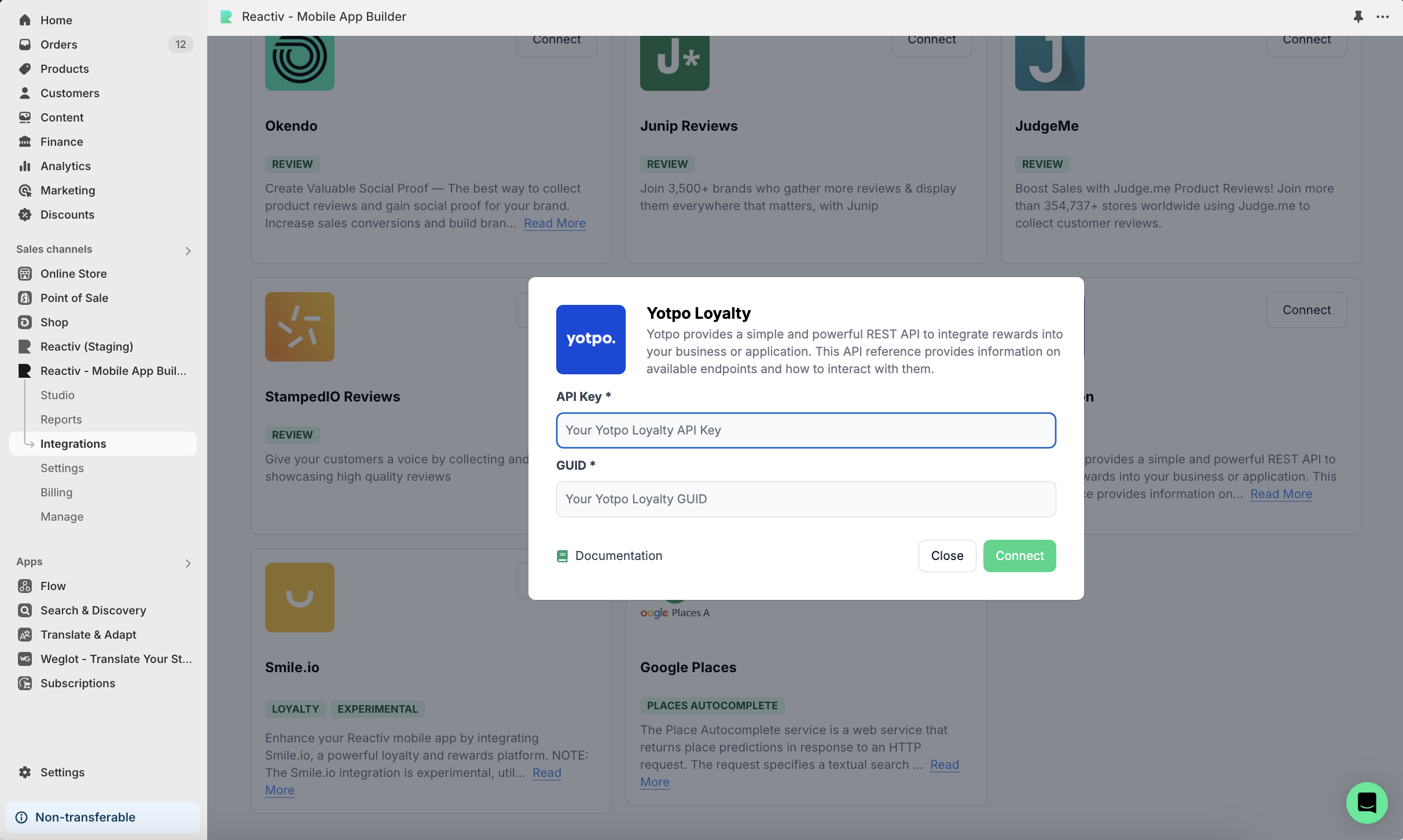Open the three-dot more options menu

click(1383, 17)
